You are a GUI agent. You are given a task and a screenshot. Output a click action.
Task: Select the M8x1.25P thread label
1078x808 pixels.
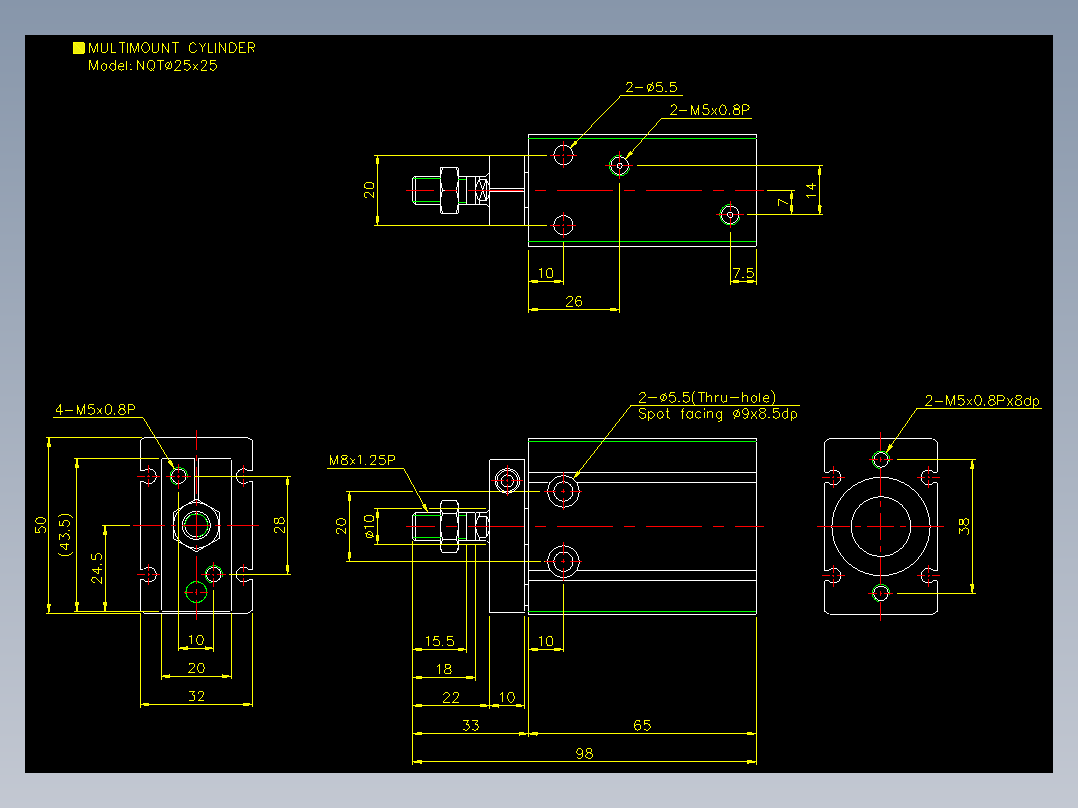pyautogui.click(x=362, y=461)
